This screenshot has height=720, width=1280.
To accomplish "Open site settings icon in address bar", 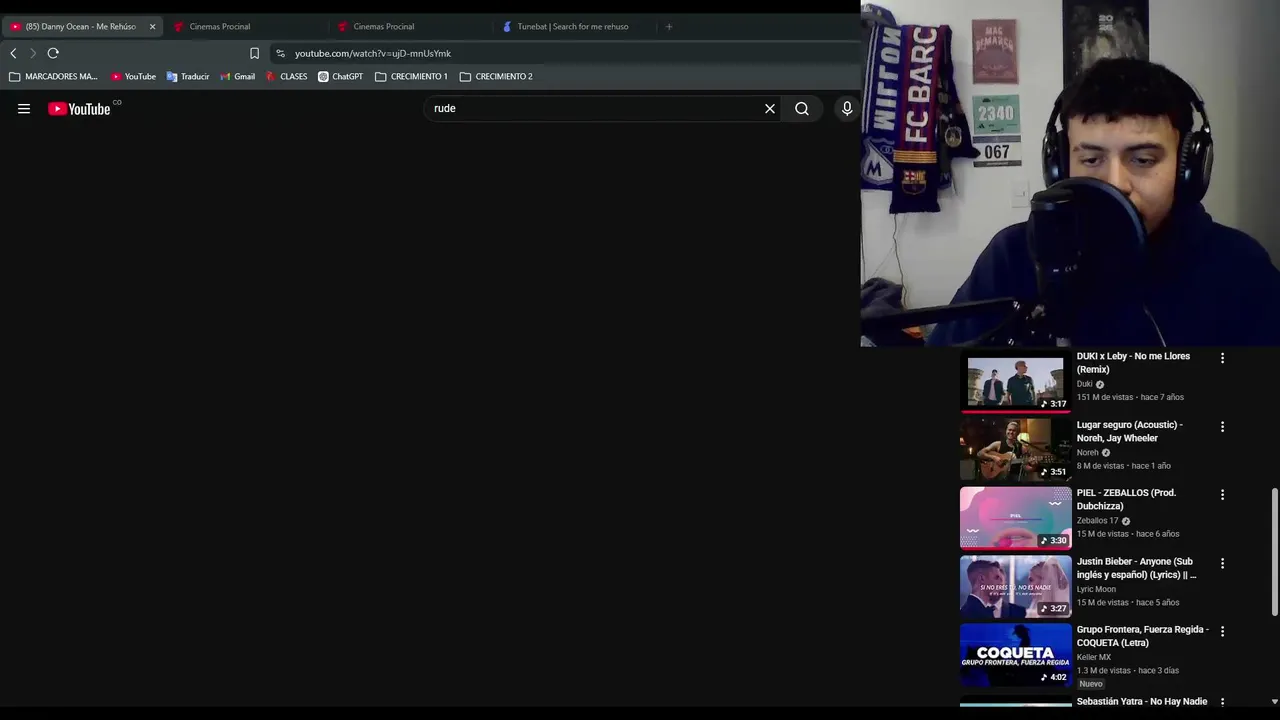I will coord(280,53).
